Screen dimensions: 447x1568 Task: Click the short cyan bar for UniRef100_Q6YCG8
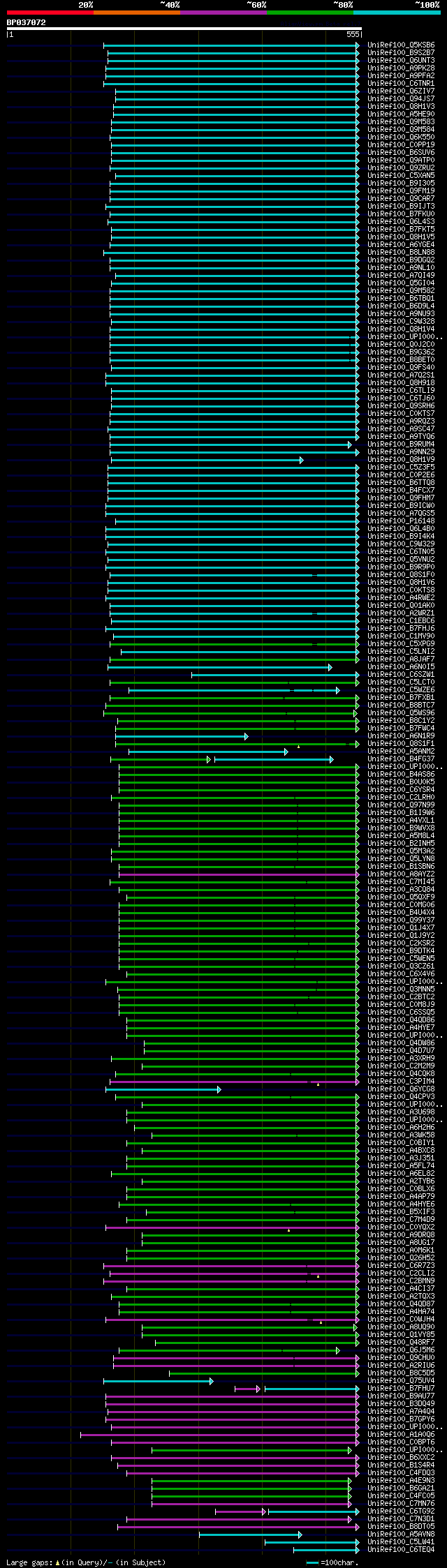point(163,1089)
